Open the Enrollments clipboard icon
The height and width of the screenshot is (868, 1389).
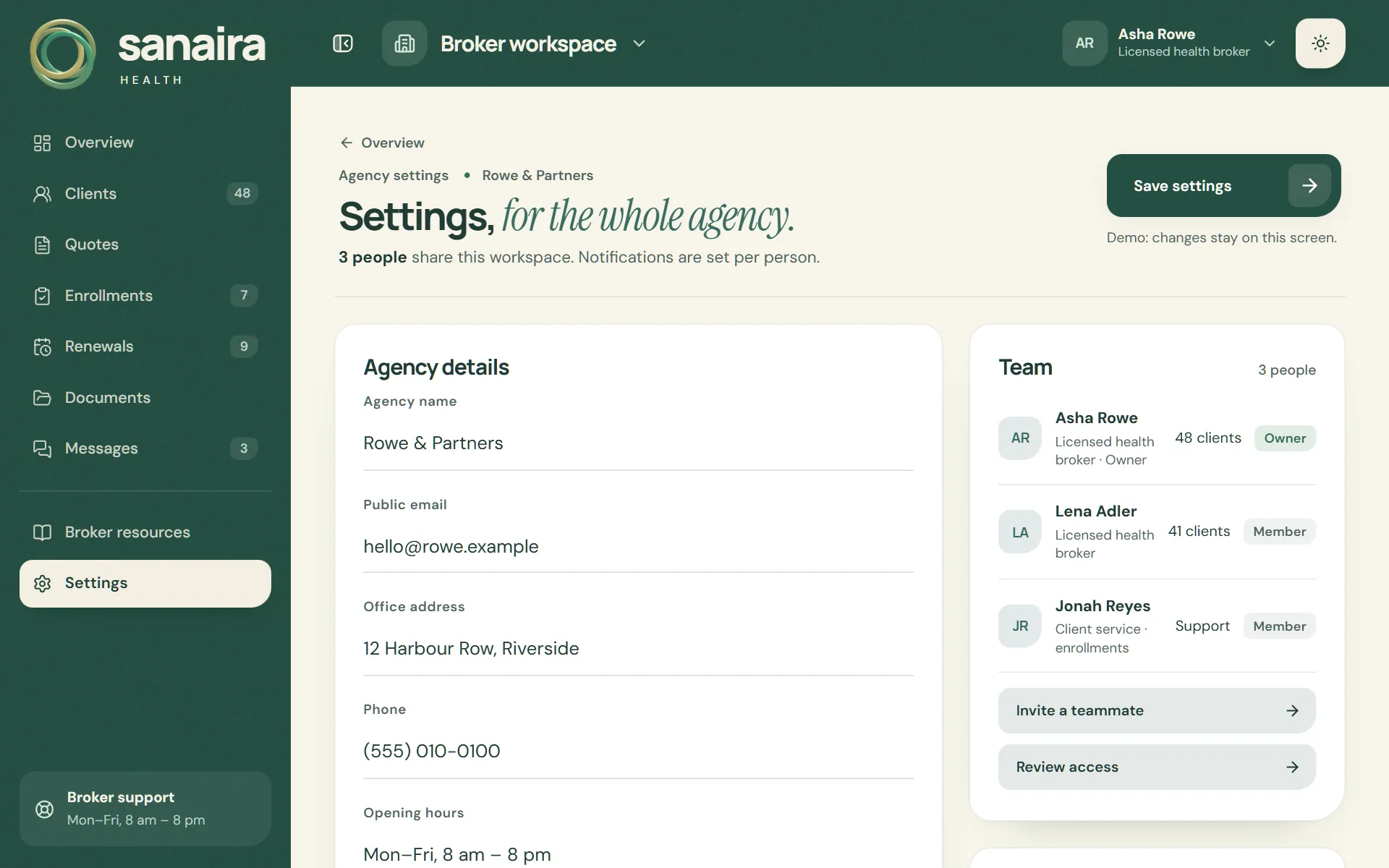coord(42,296)
